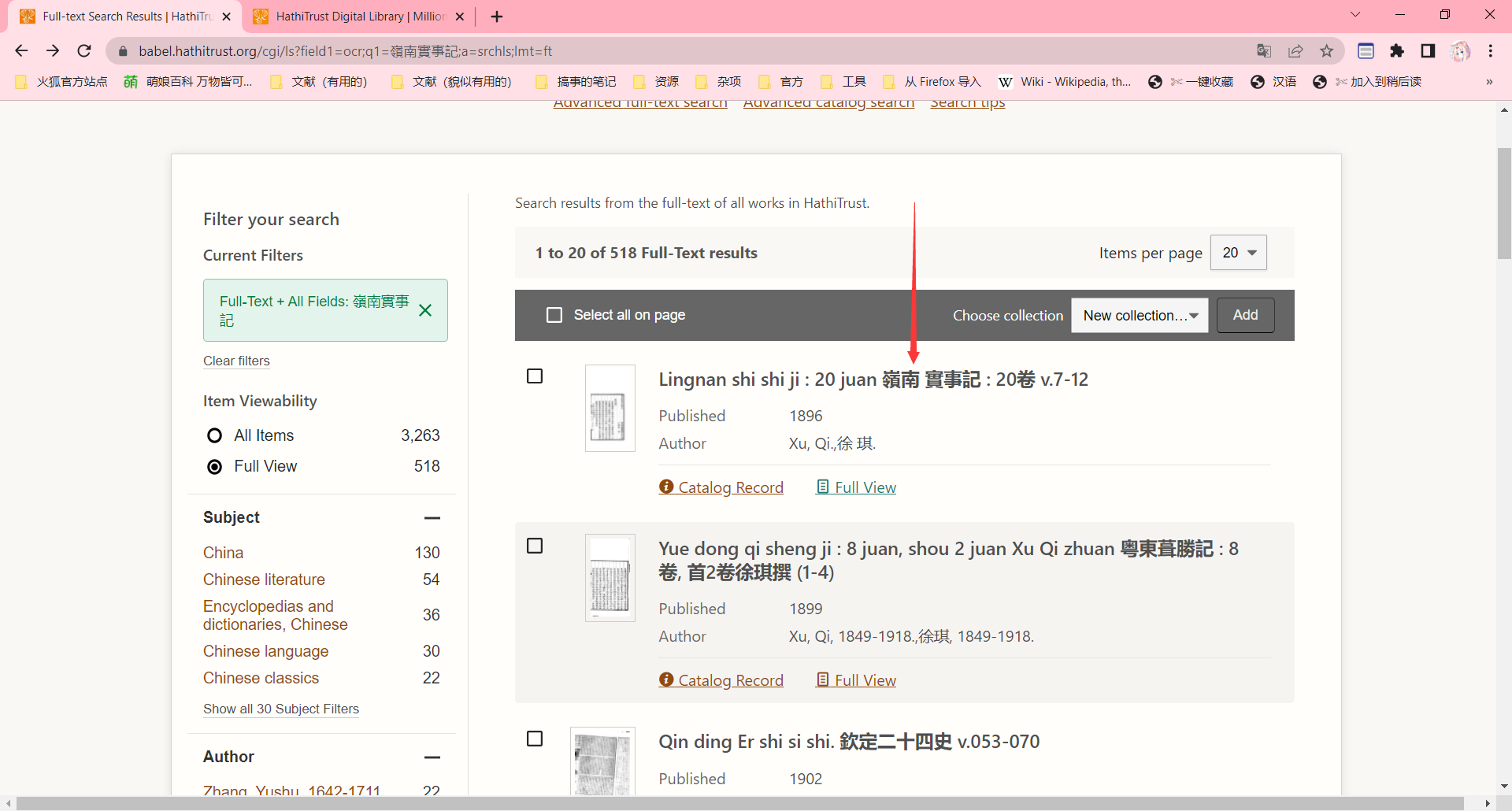Open the Items per page dropdown
This screenshot has width=1512, height=811.
point(1238,253)
